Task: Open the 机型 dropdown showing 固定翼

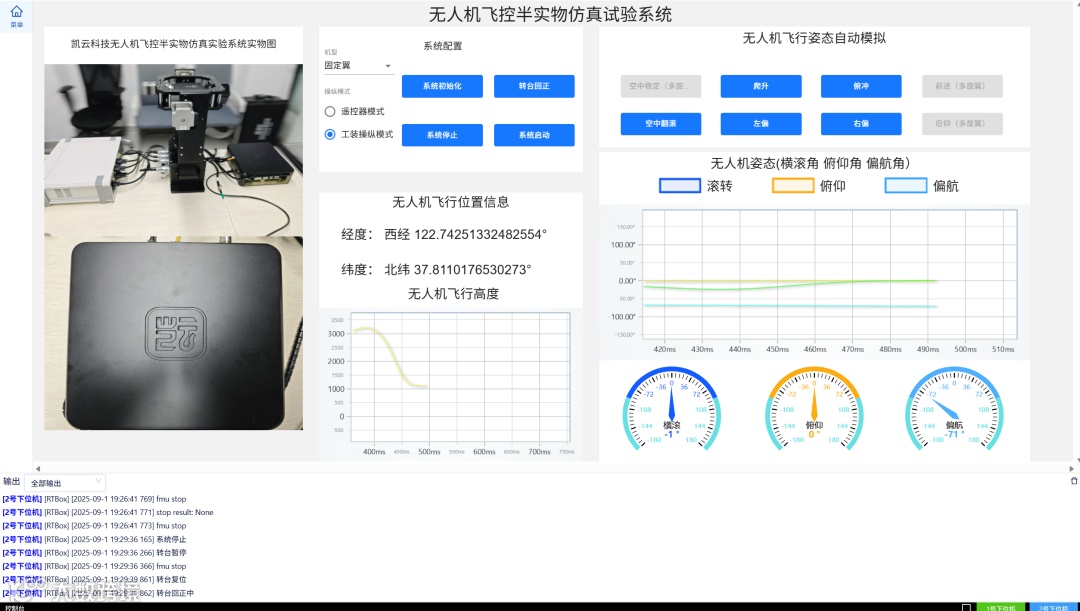Action: coord(355,66)
